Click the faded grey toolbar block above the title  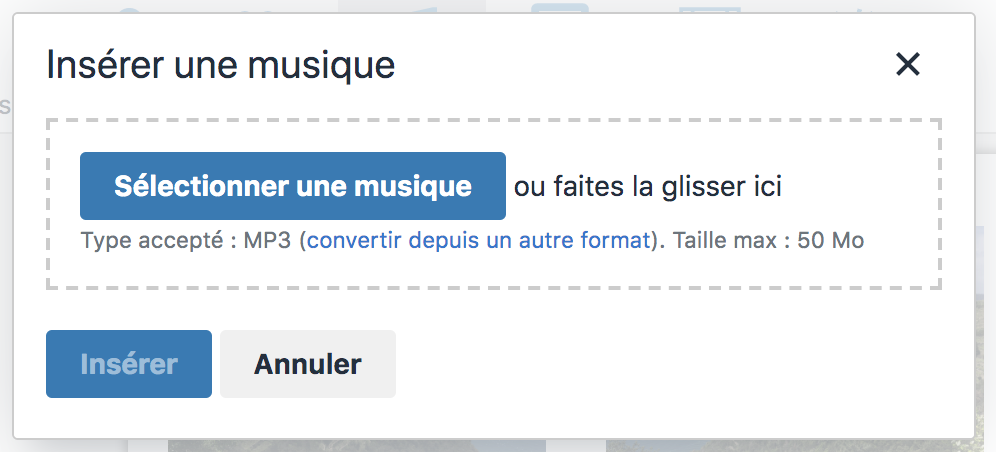(x=412, y=6)
